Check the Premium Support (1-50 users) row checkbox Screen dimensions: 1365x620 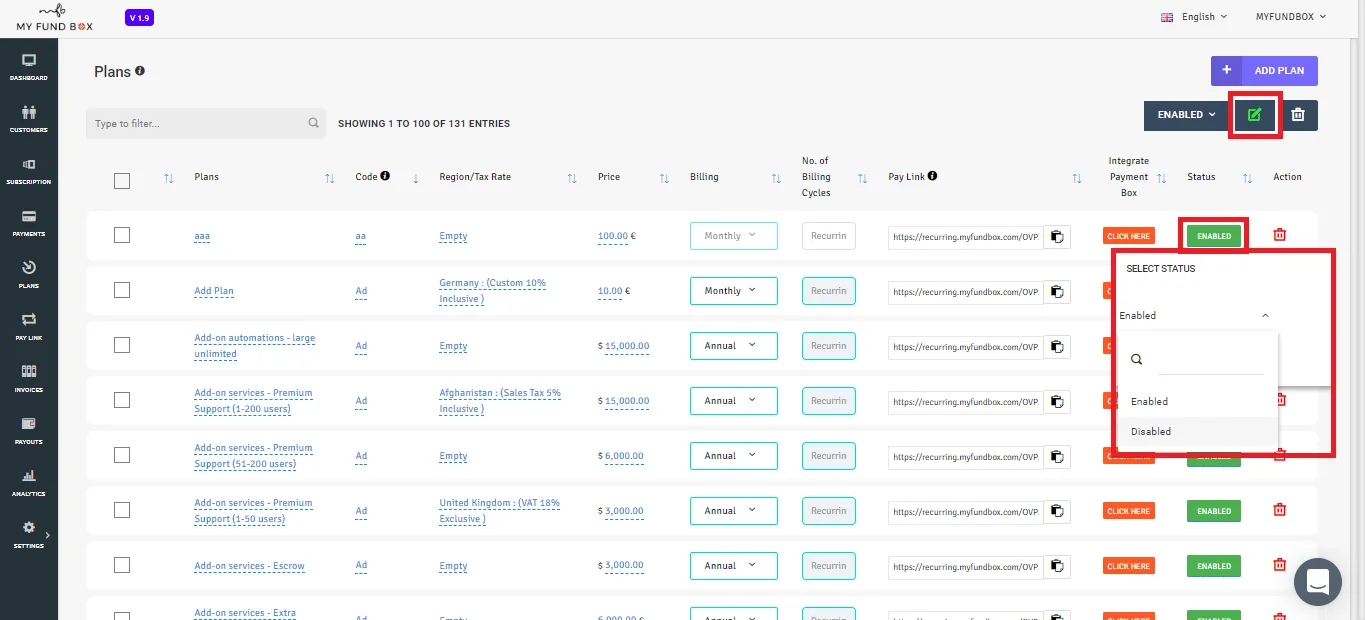122,510
